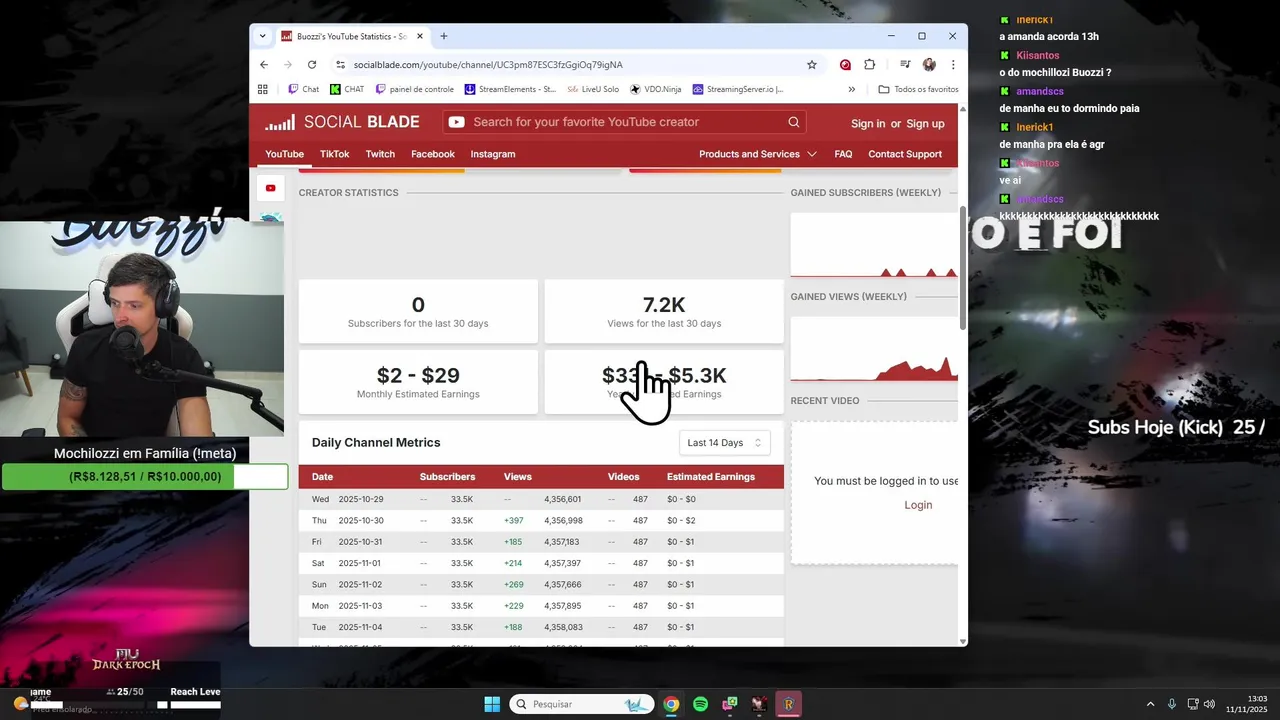1280x720 pixels.
Task: Open the Todos os favoritos folder
Action: tap(919, 89)
